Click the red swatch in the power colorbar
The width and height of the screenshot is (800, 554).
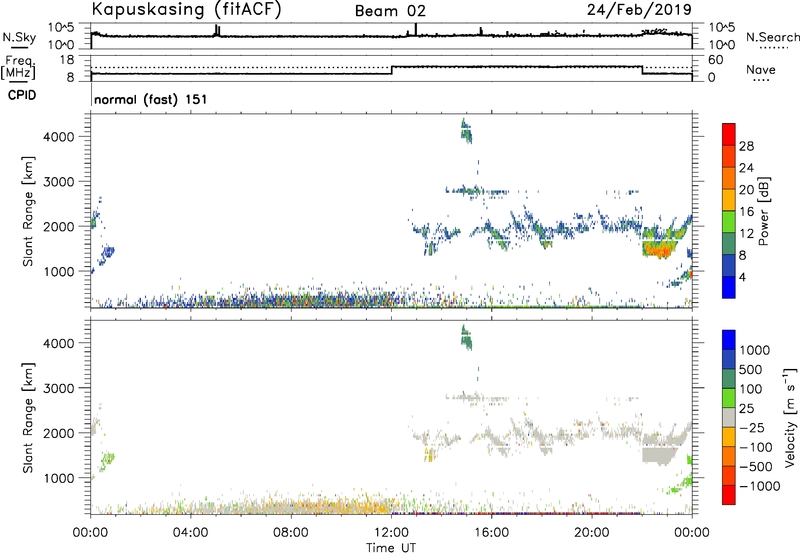click(729, 134)
